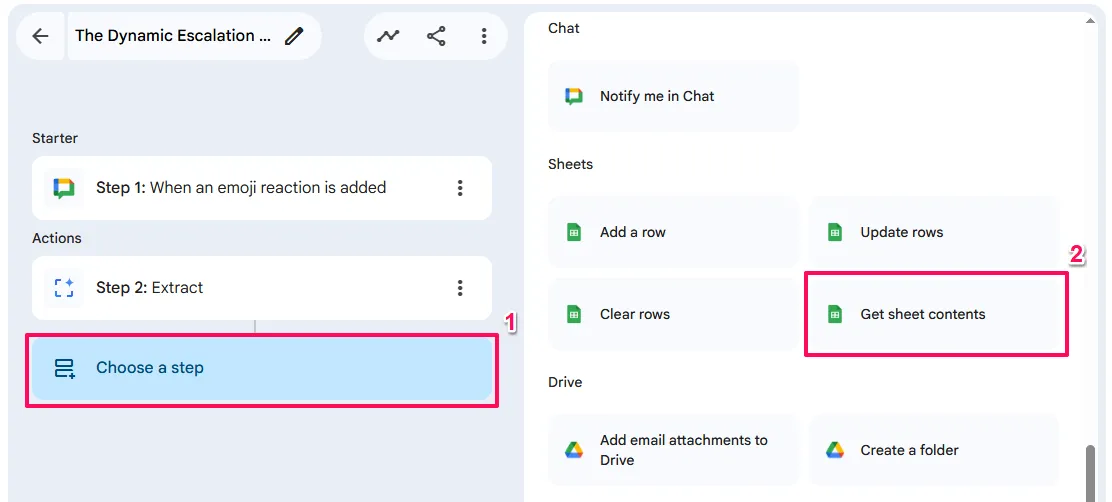Click the share icon
The image size is (1112, 502).
point(436,36)
